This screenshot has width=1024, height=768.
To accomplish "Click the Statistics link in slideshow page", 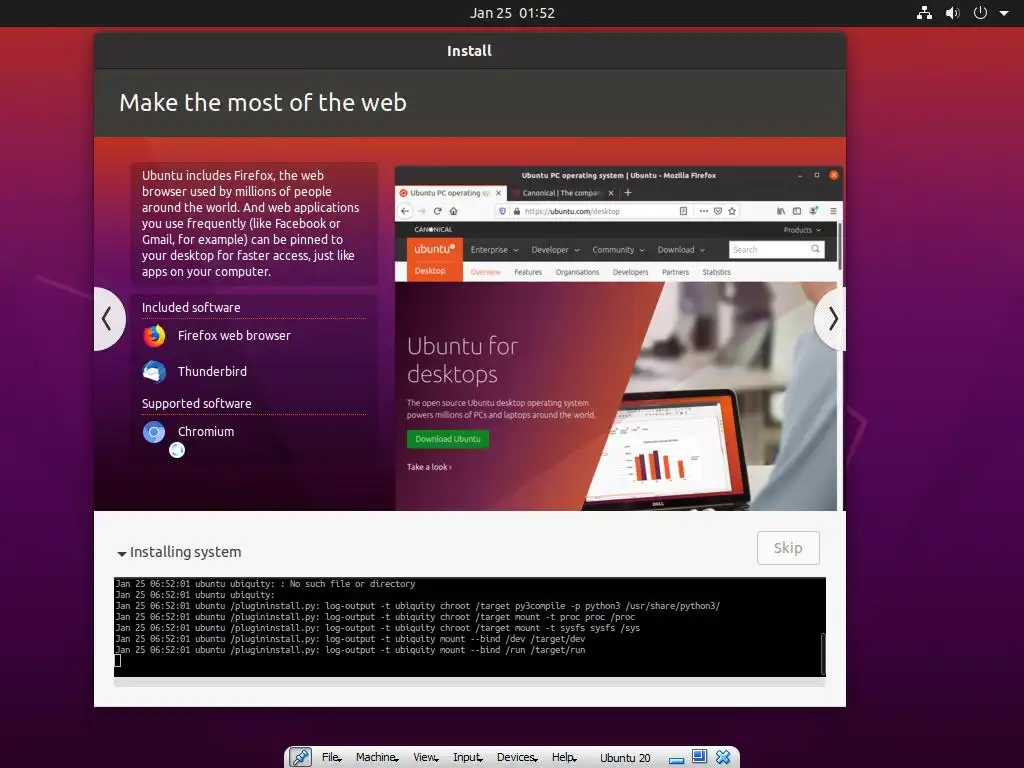I will [716, 272].
